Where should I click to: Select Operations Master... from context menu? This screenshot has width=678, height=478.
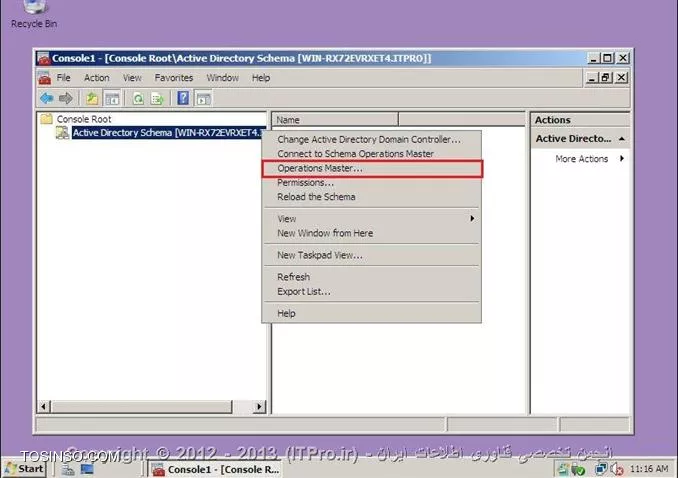372,168
